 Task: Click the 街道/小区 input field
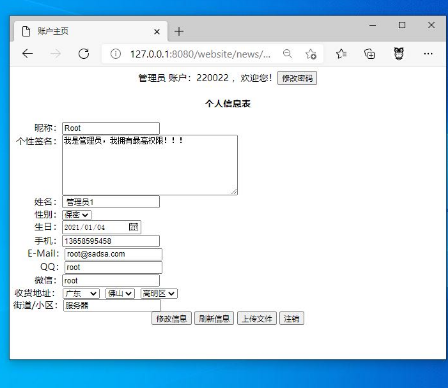[x=112, y=305]
